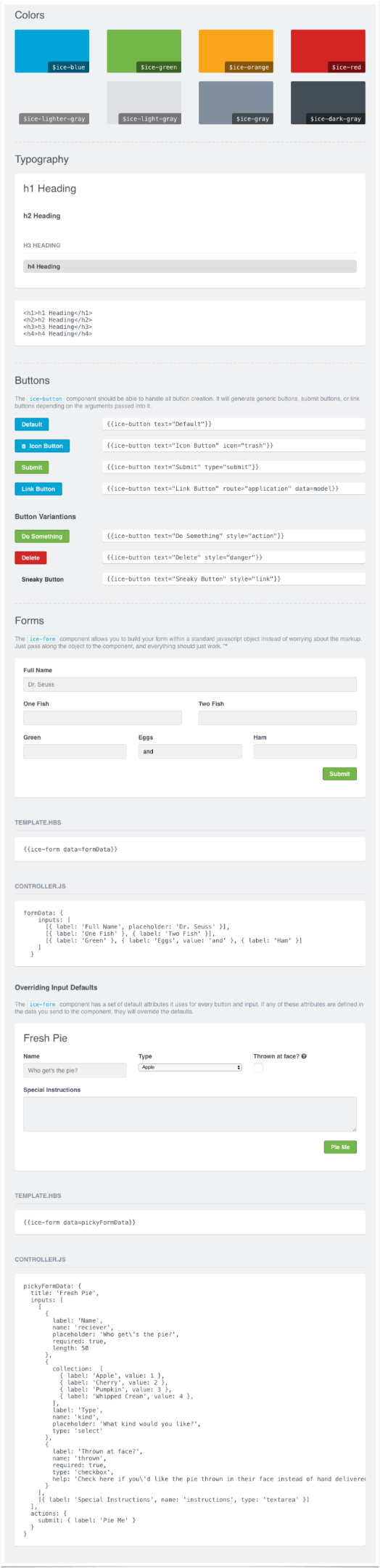Click the {{ice-form data=formData}} snippet
380x1568 pixels.
(70, 849)
